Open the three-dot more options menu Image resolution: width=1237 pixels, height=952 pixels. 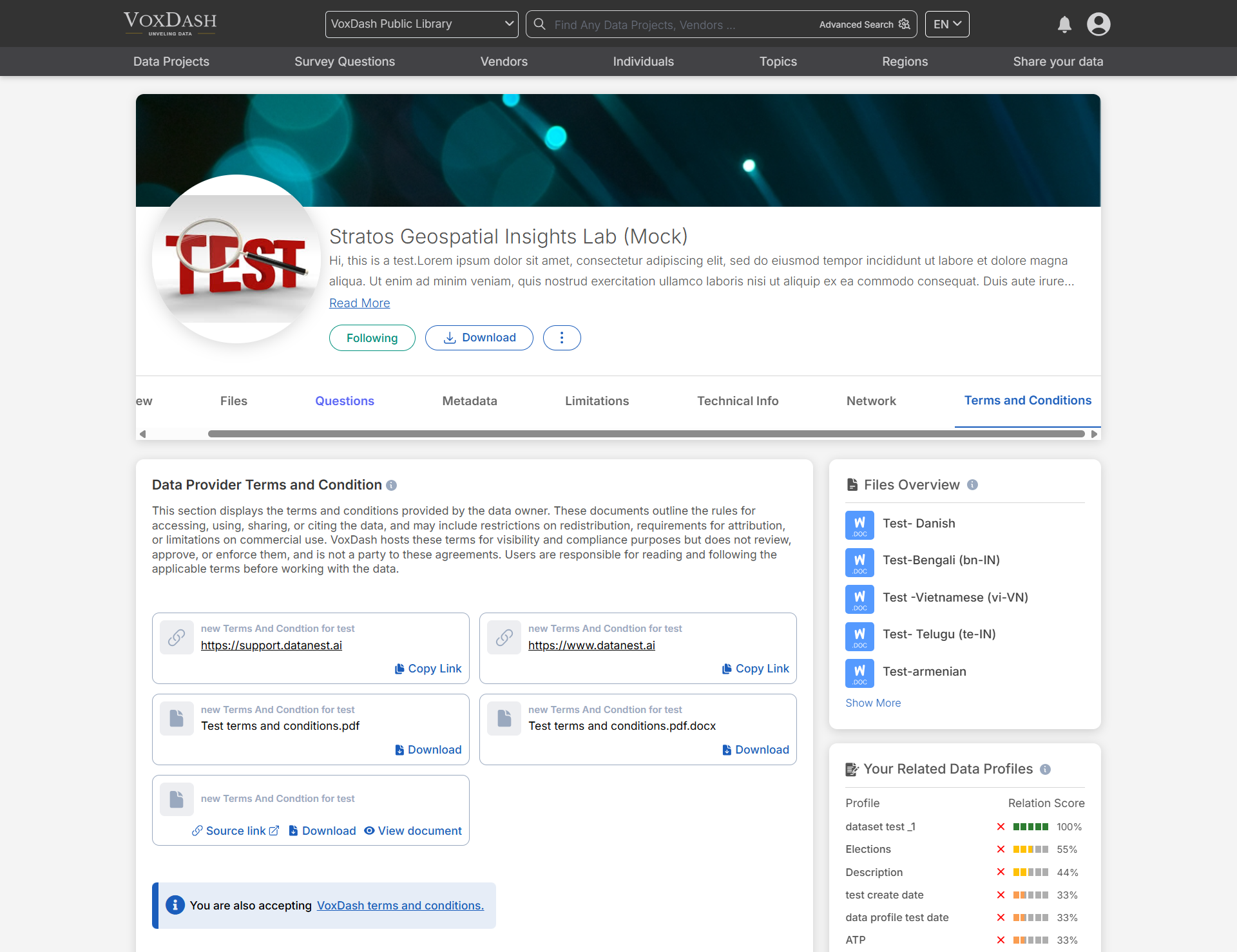pos(561,338)
